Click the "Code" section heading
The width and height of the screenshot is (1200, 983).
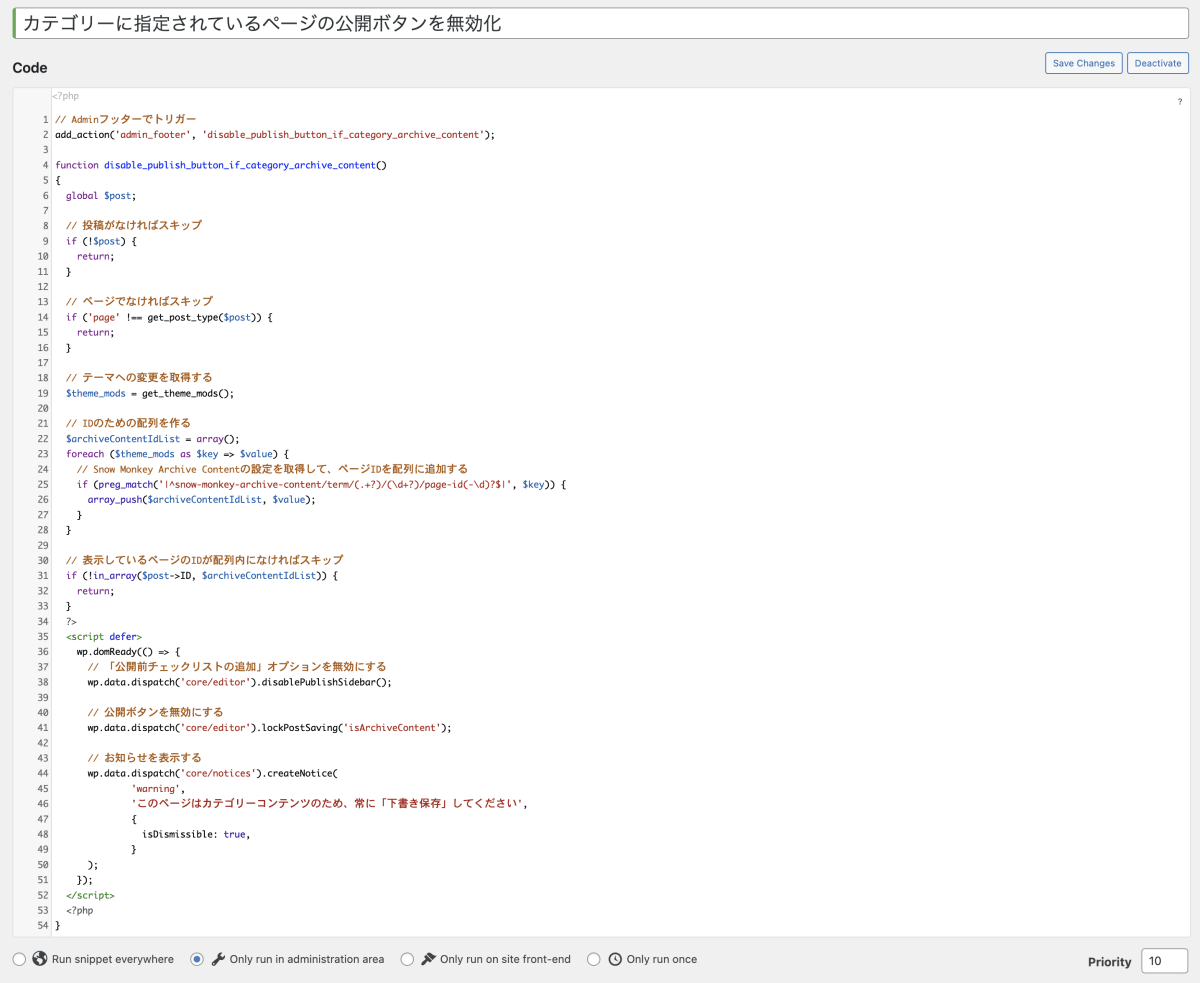30,67
